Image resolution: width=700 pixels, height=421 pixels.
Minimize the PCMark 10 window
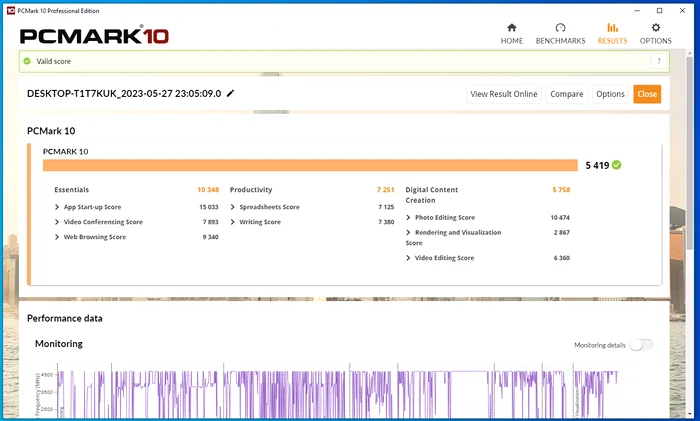(638, 10)
